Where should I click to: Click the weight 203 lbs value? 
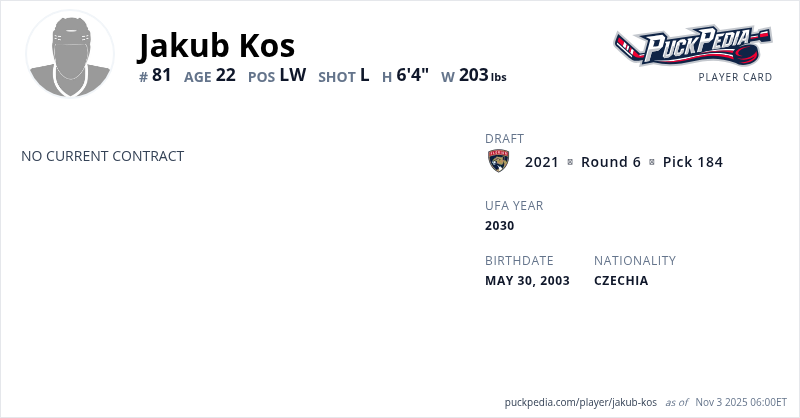[x=482, y=75]
